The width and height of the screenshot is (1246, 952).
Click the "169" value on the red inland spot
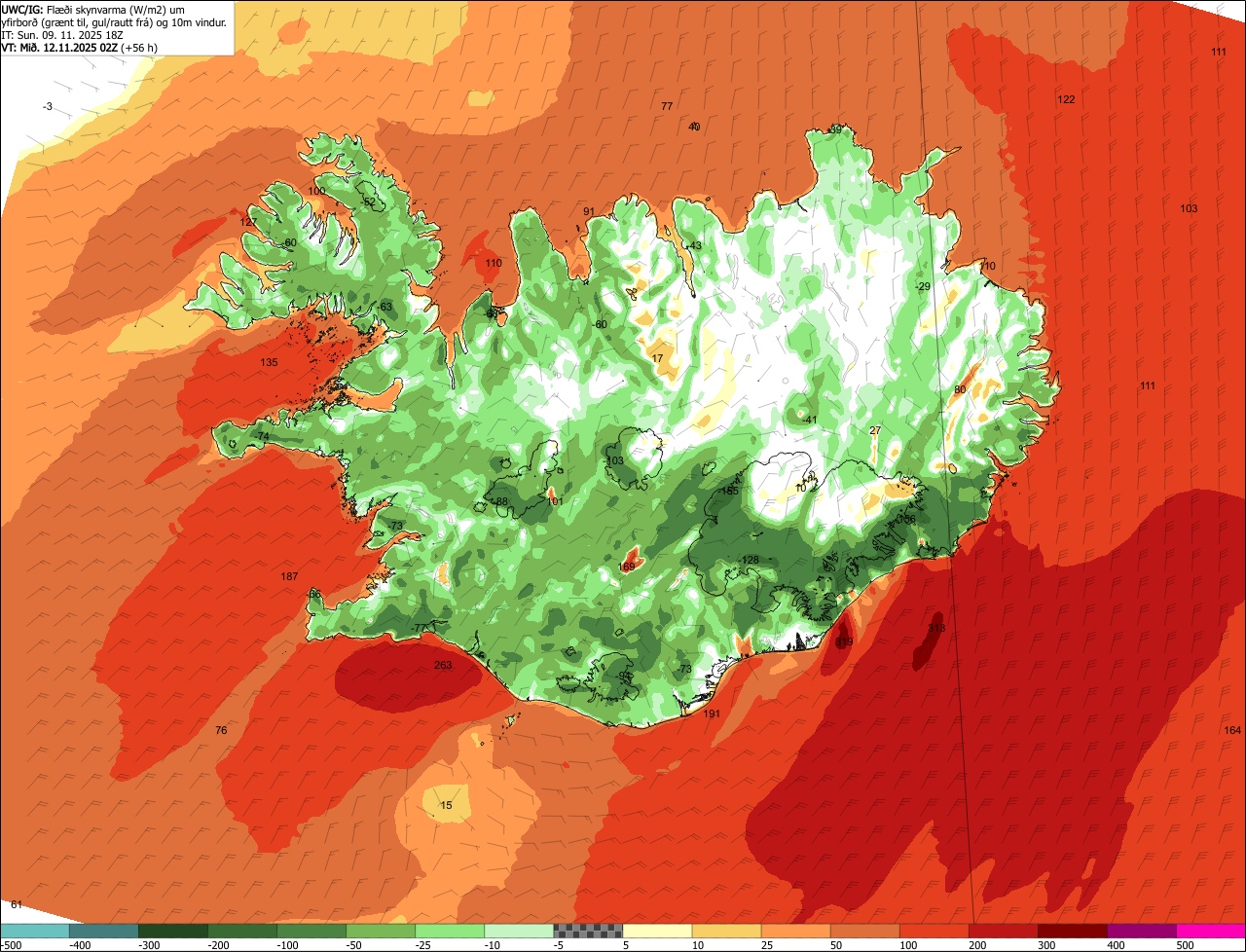click(x=627, y=567)
